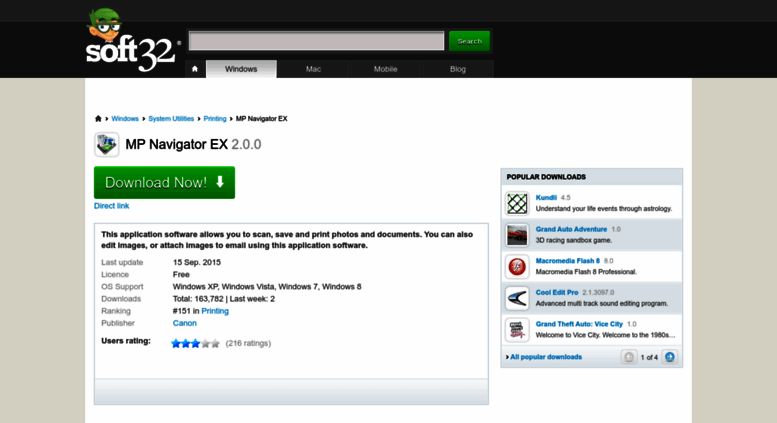Image resolution: width=777 pixels, height=423 pixels.
Task: Click the '1 of 4' page indicator
Action: [x=649, y=357]
